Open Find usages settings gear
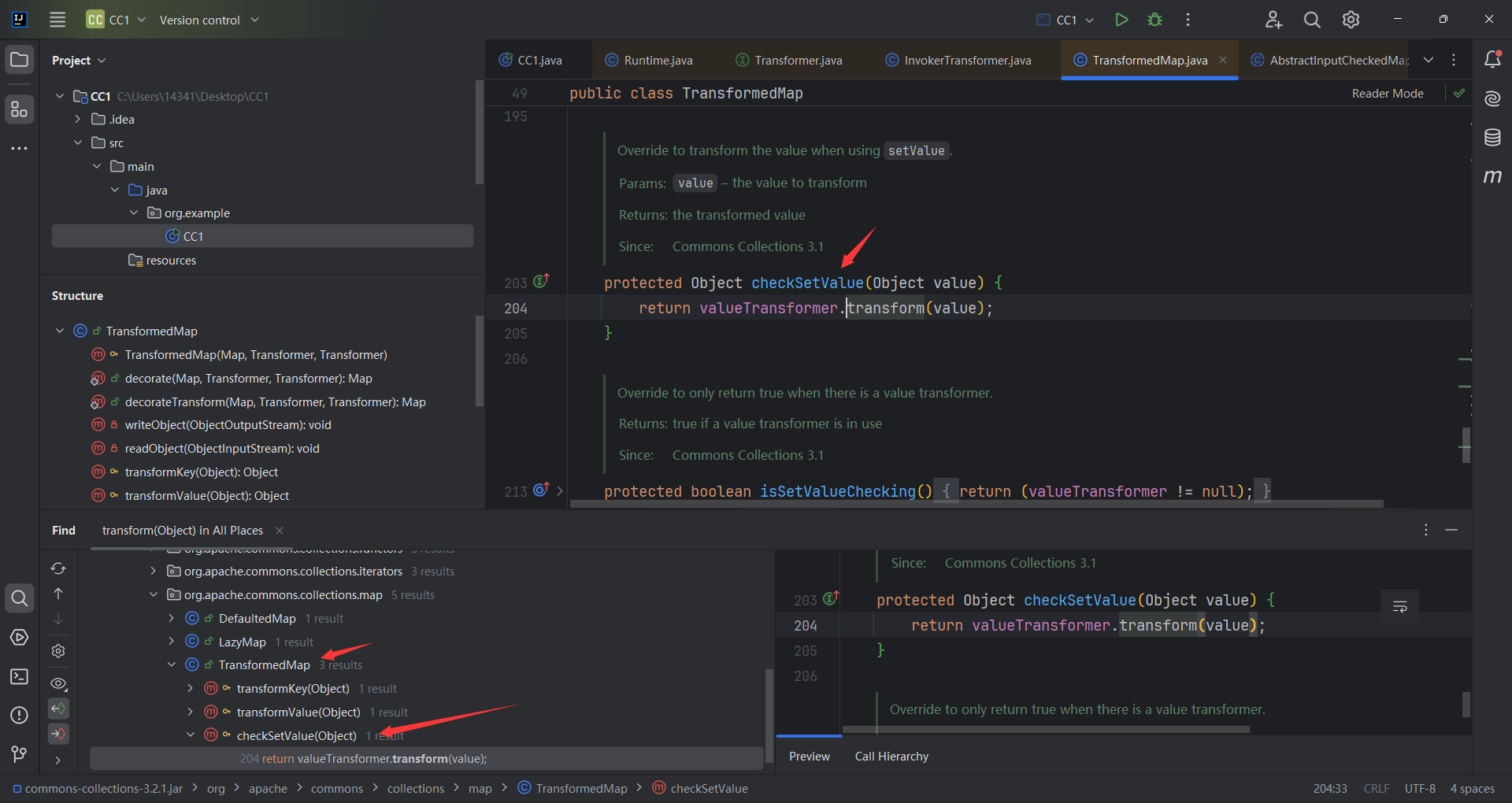This screenshot has width=1512, height=803. pos(58,651)
